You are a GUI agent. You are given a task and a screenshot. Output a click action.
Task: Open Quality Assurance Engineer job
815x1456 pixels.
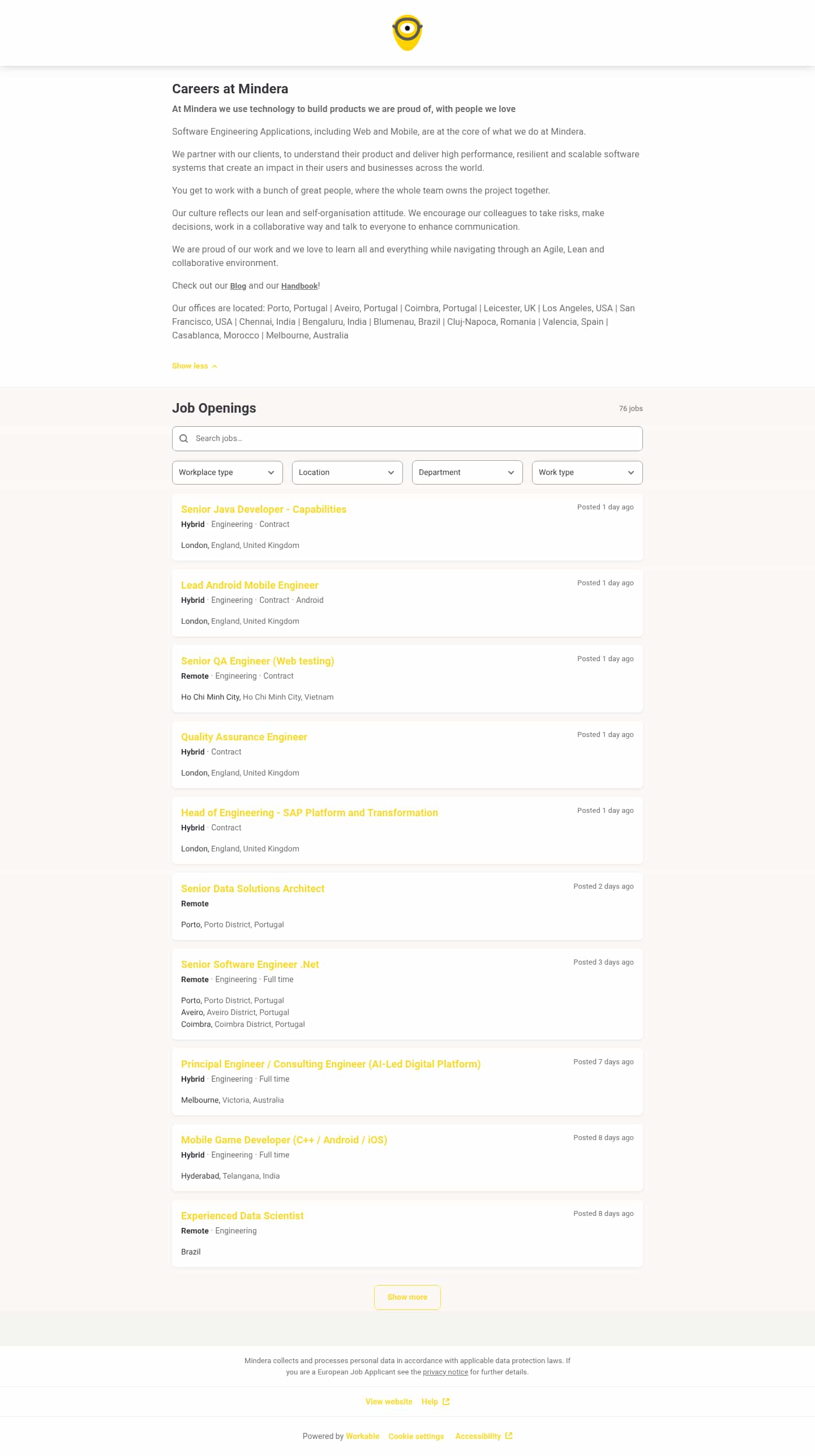tap(244, 737)
